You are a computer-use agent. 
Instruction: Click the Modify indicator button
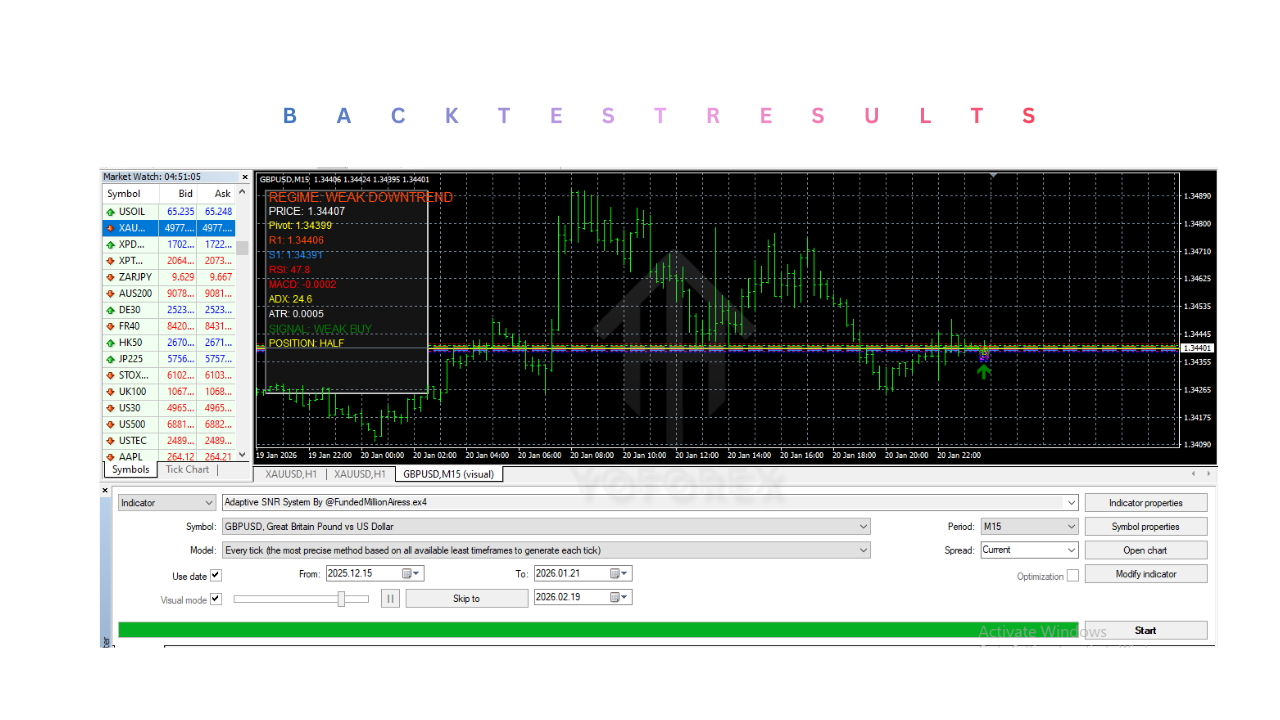pyautogui.click(x=1145, y=573)
